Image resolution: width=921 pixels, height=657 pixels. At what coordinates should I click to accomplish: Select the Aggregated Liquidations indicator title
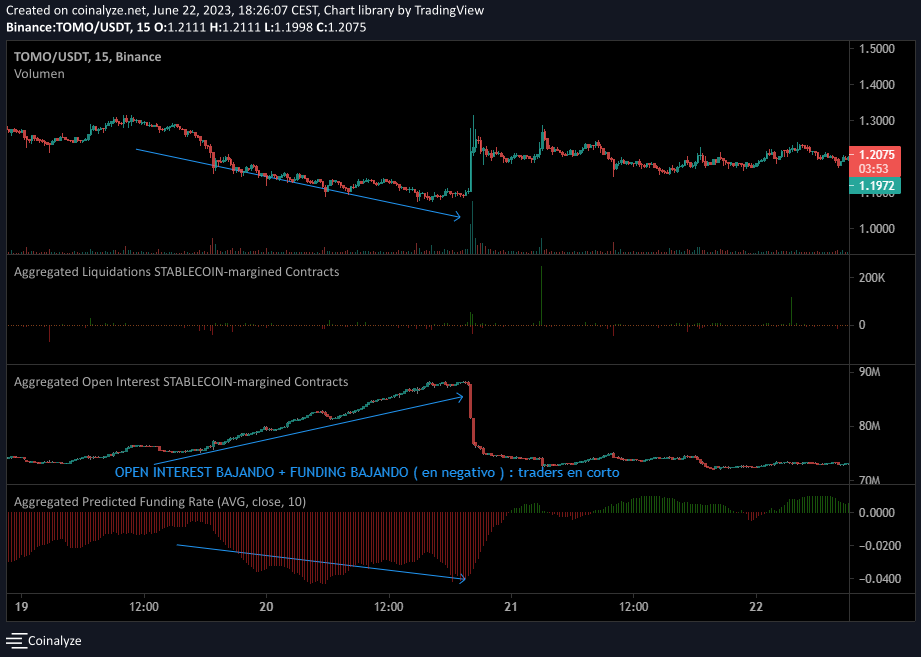(x=176, y=271)
